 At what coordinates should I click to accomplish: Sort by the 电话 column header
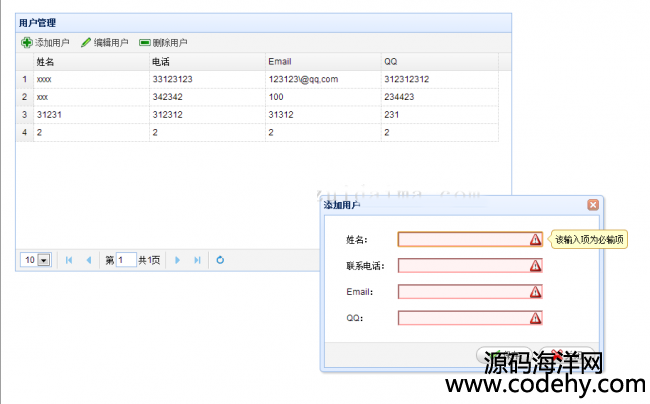[x=206, y=62]
